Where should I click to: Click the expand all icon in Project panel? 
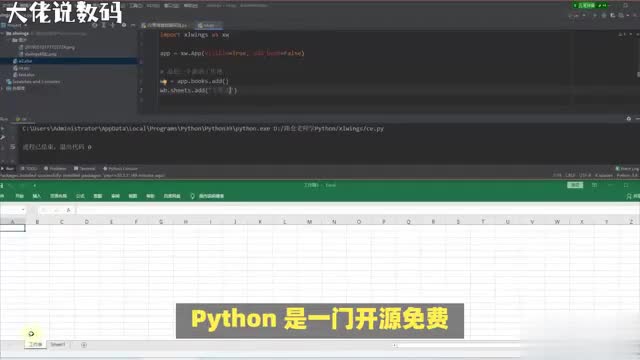pyautogui.click(x=104, y=25)
